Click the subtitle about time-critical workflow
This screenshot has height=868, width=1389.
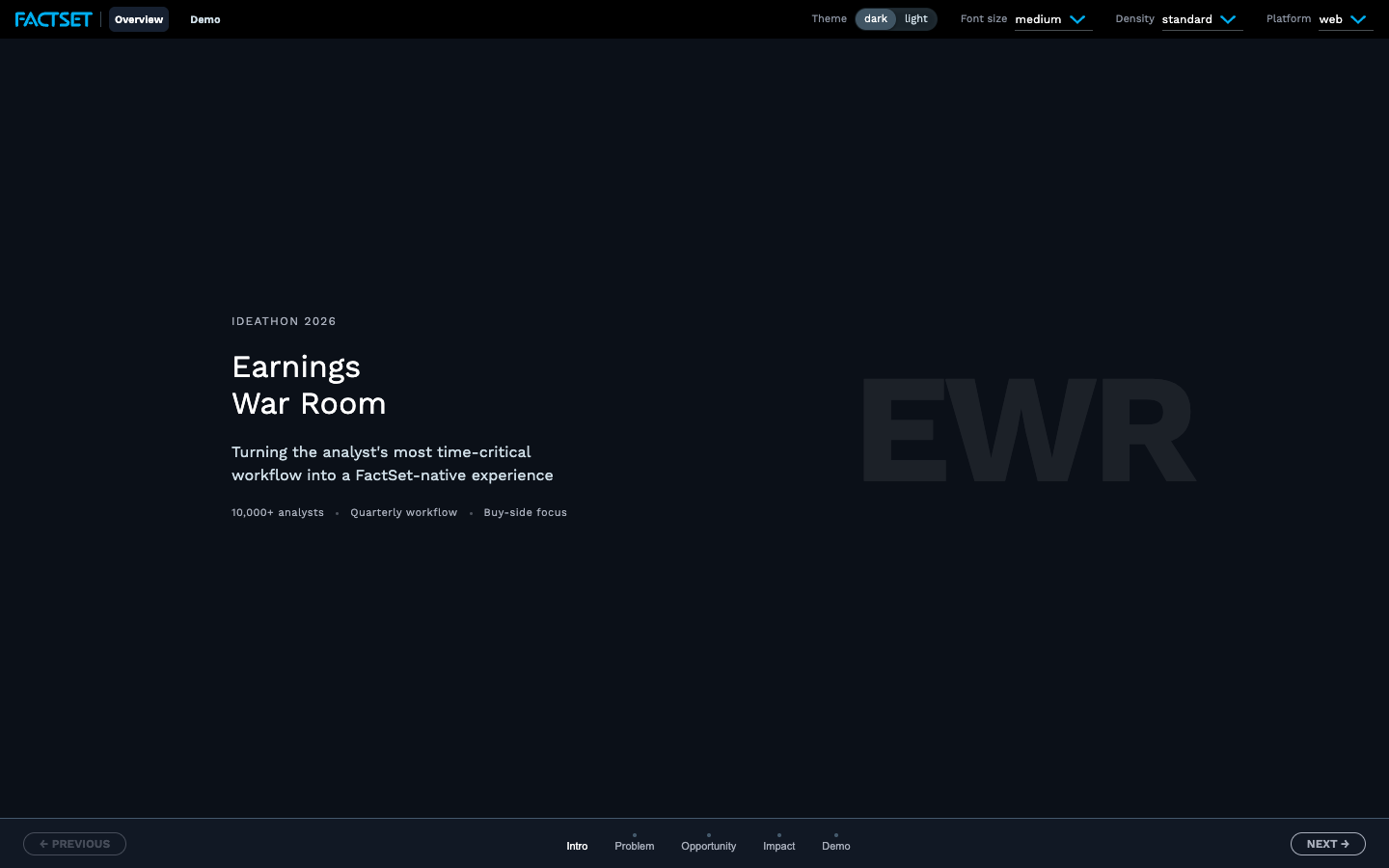393,463
